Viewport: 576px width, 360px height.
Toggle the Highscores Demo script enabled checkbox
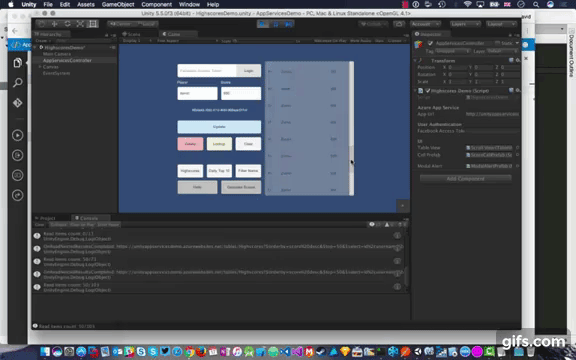tap(428, 90)
